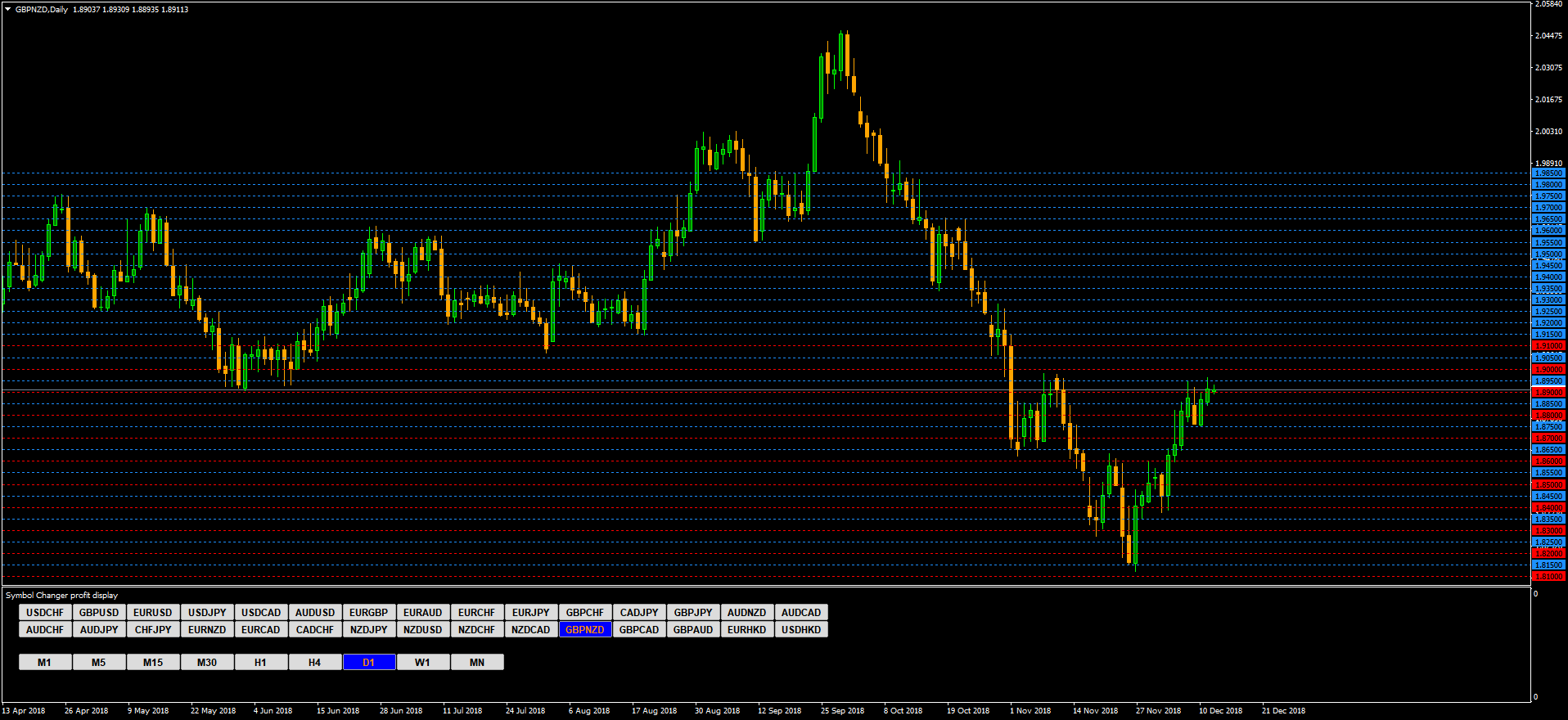Switch chart to CADCHF
Screen dimensions: 1568x720
click(x=315, y=630)
